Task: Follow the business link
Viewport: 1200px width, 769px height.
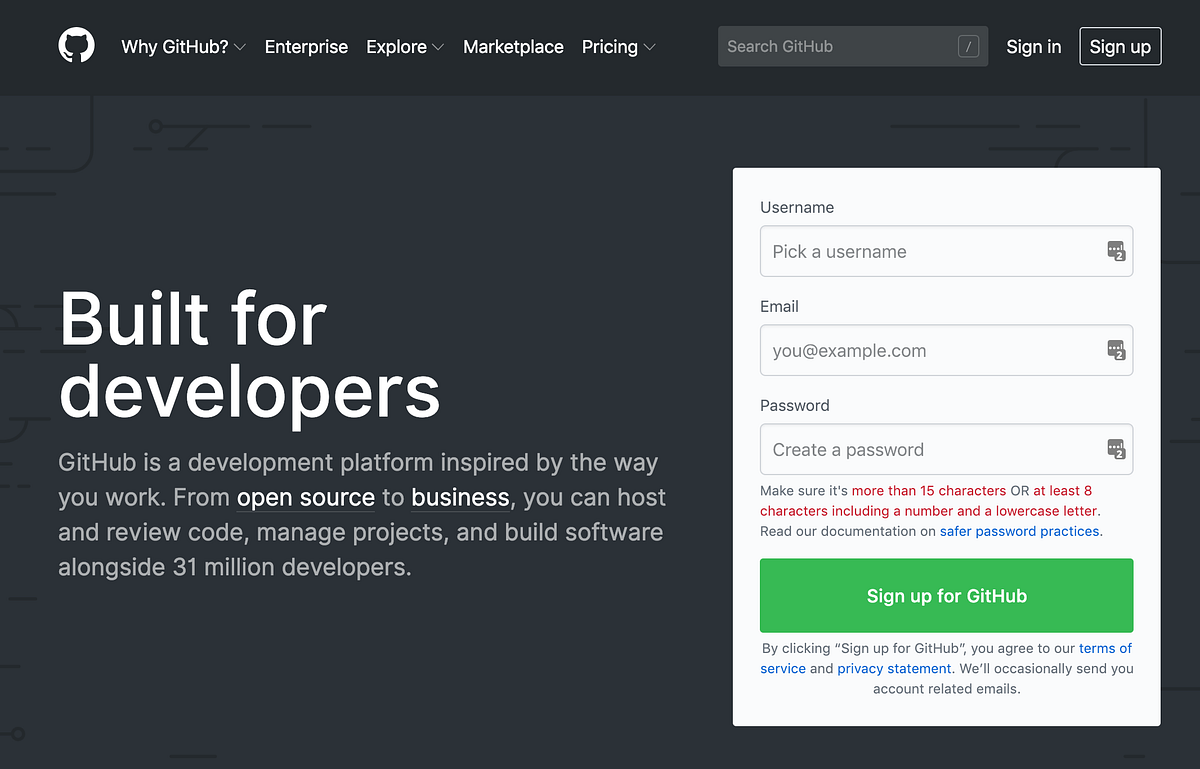Action: pos(460,497)
